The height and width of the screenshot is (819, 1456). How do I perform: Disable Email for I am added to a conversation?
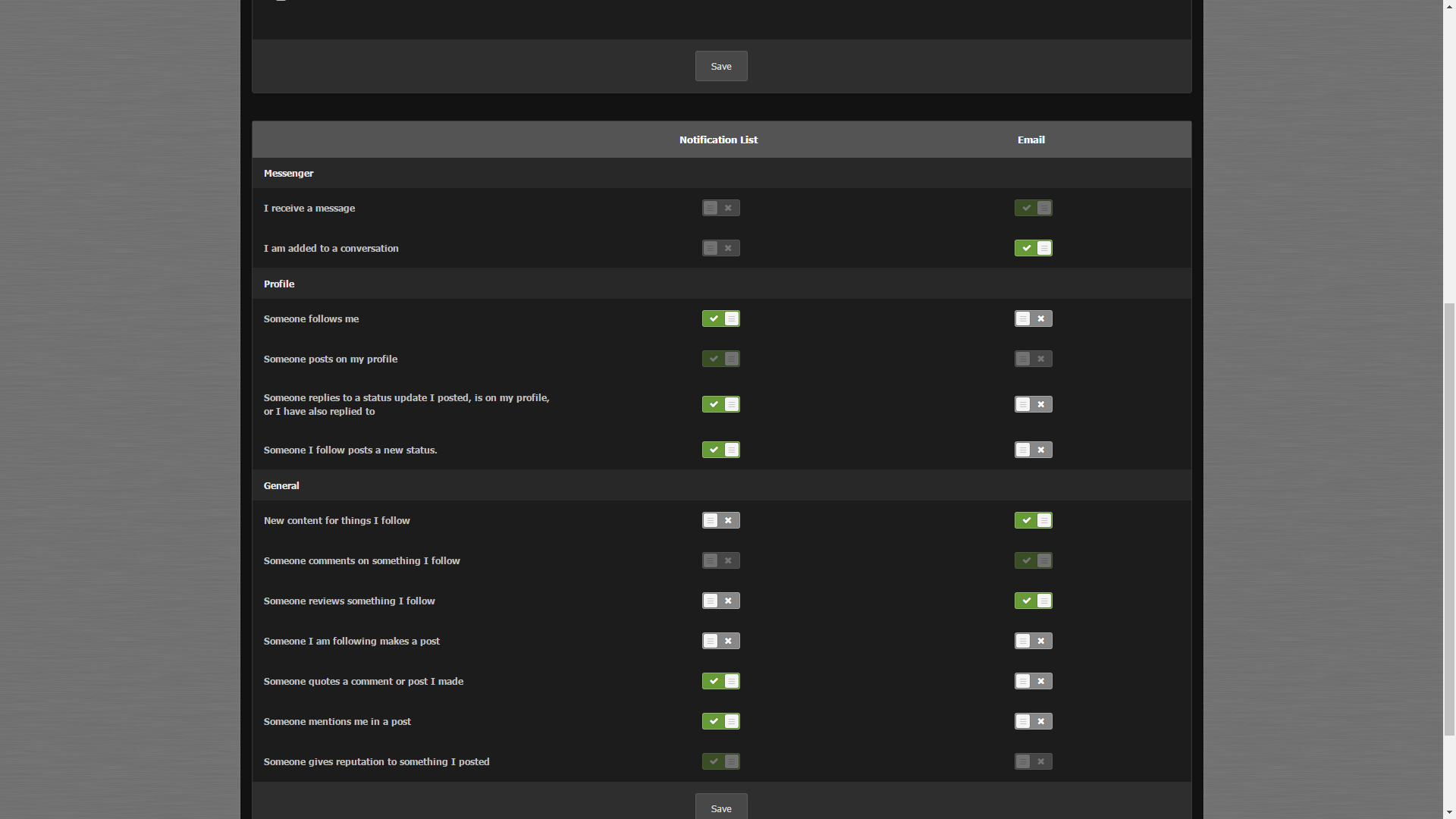tap(1033, 248)
